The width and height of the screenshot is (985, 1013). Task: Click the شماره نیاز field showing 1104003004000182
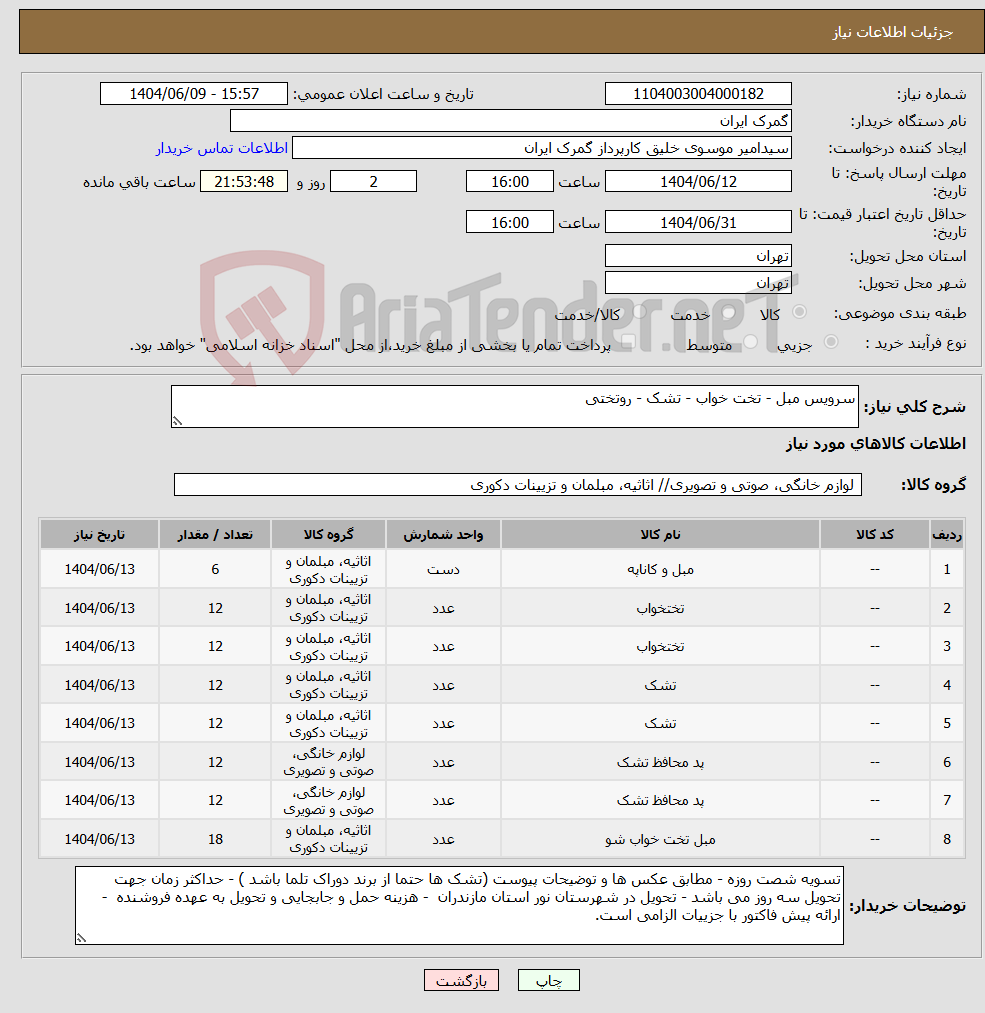[697, 93]
